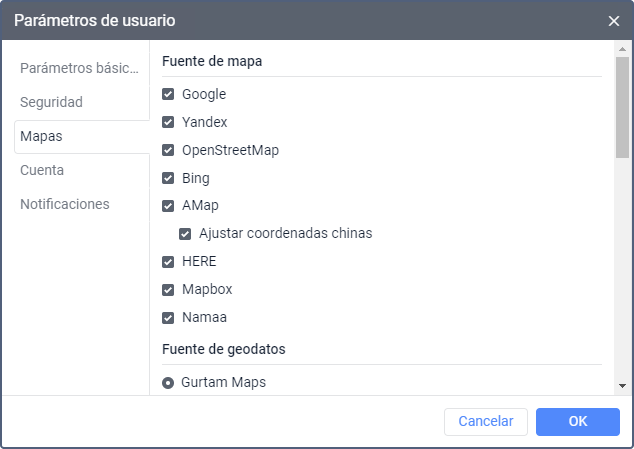The image size is (634, 449).
Task: Toggle the AMap checkbox
Action: [x=168, y=206]
